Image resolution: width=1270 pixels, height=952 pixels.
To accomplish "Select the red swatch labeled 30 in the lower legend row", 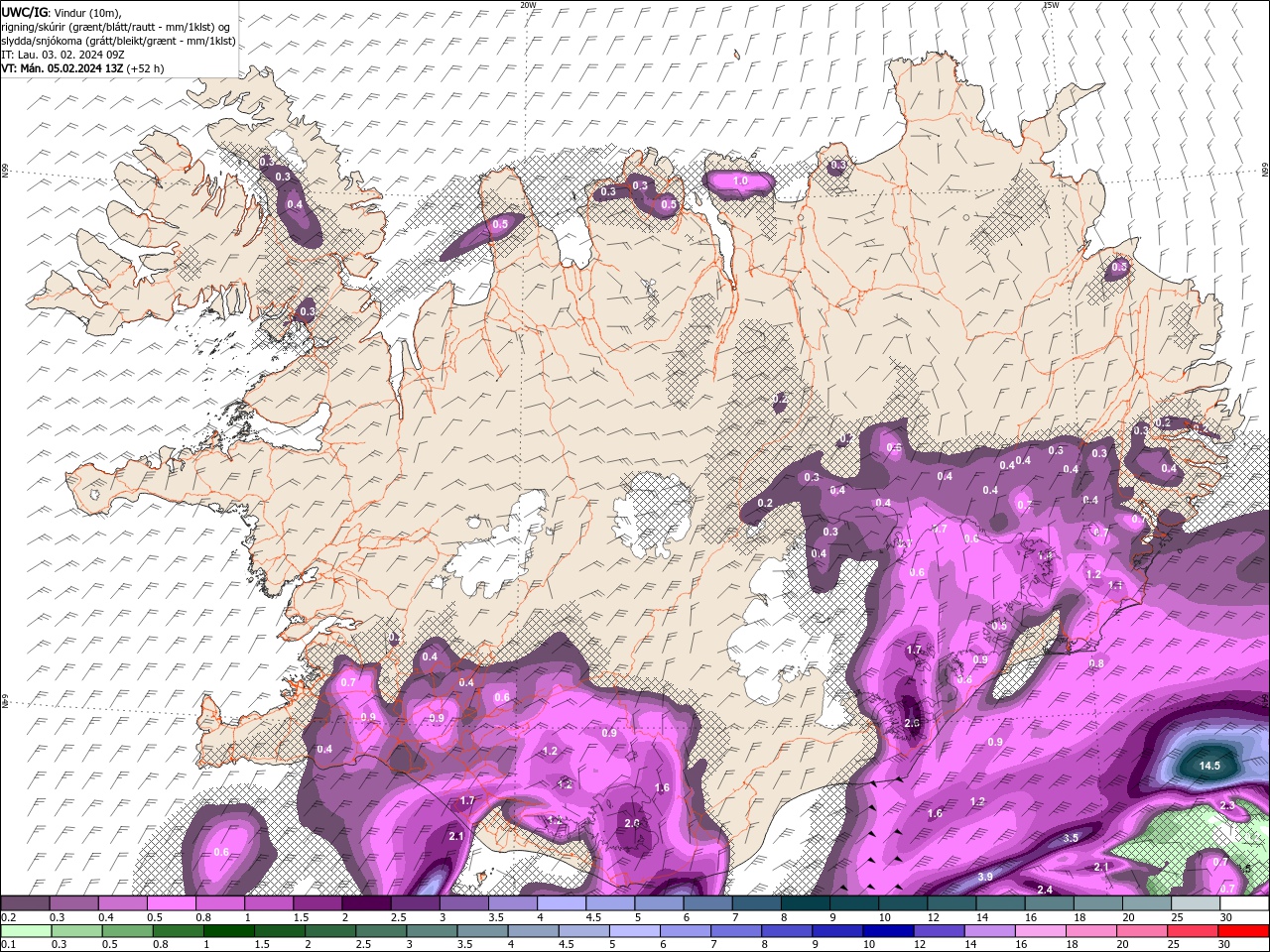I will pyautogui.click(x=1244, y=930).
